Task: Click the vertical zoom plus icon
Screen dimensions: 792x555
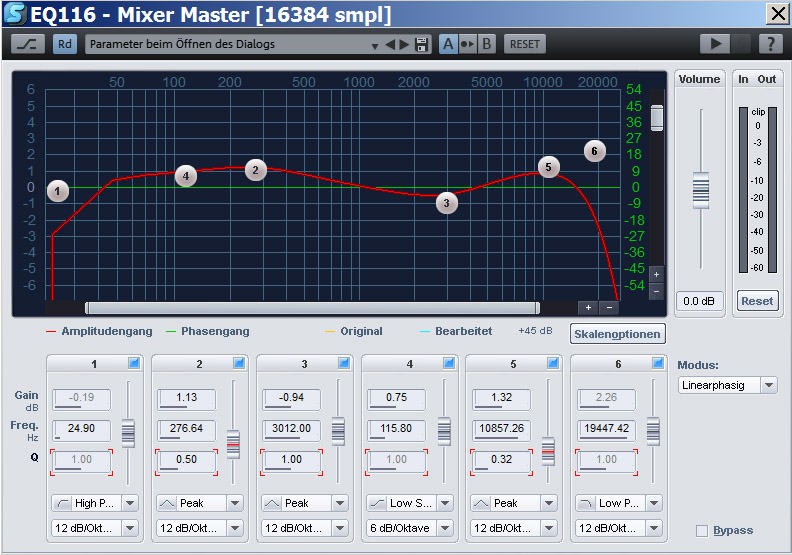Action: point(656,275)
